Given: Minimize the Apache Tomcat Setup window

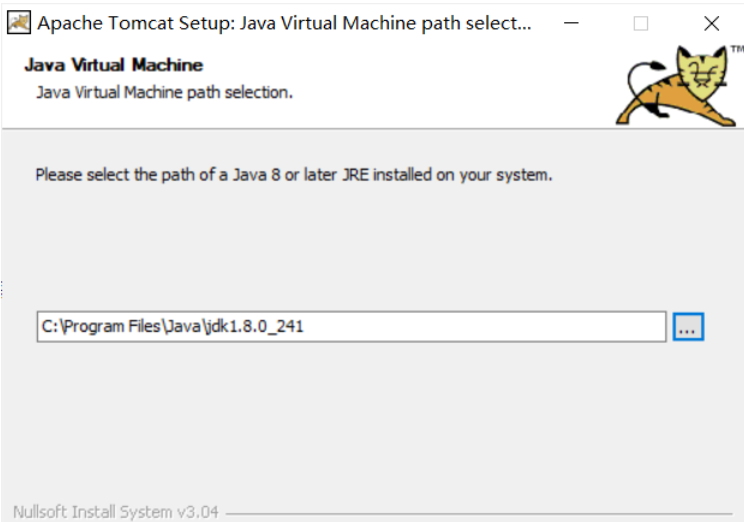Looking at the screenshot, I should (x=571, y=23).
